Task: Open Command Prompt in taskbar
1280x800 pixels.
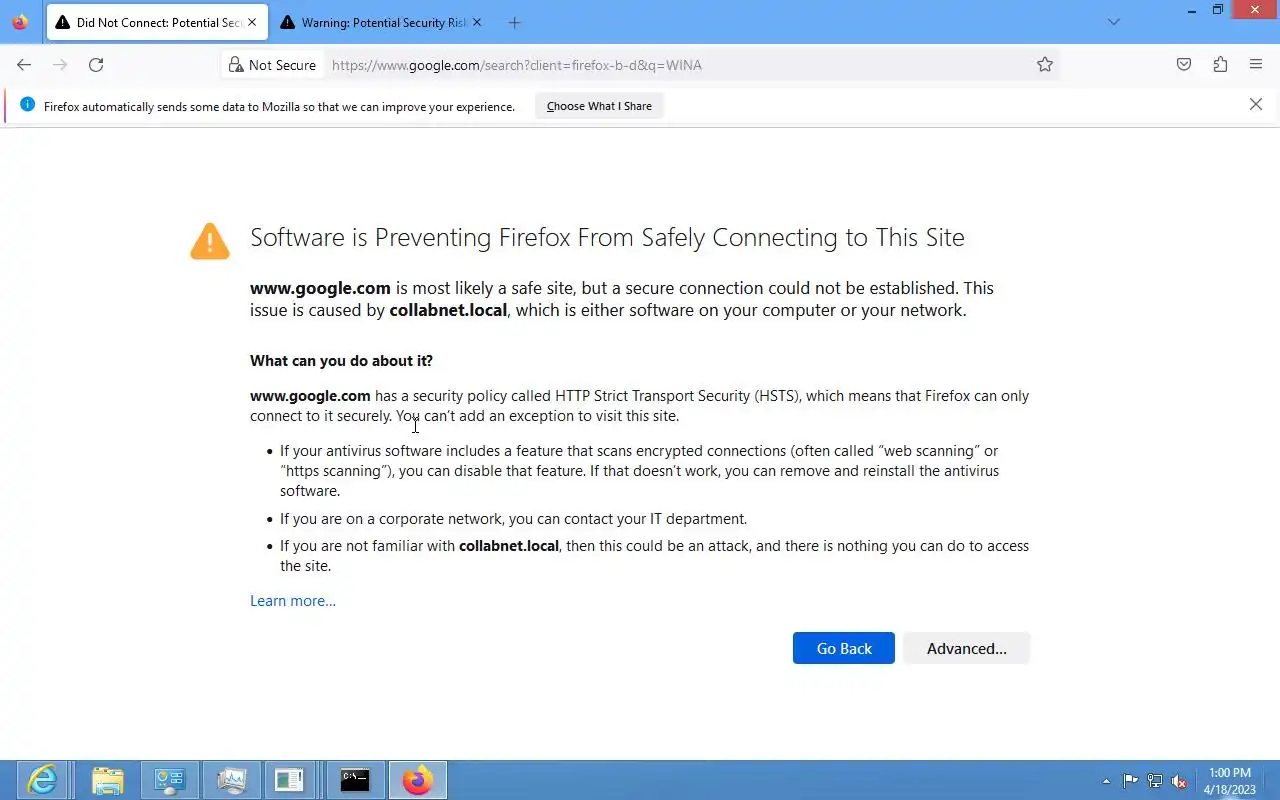Action: tap(355, 780)
